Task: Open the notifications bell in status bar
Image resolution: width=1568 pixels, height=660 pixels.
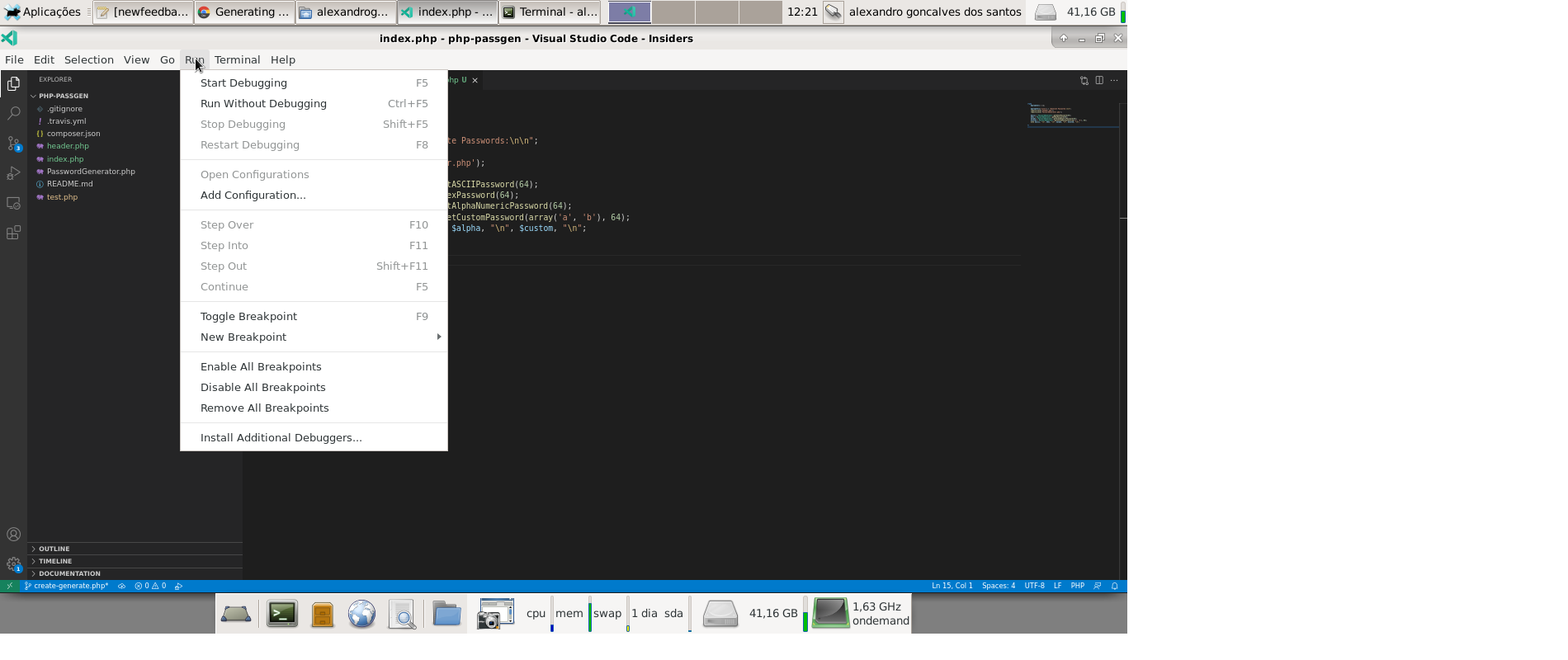Action: point(1114,586)
